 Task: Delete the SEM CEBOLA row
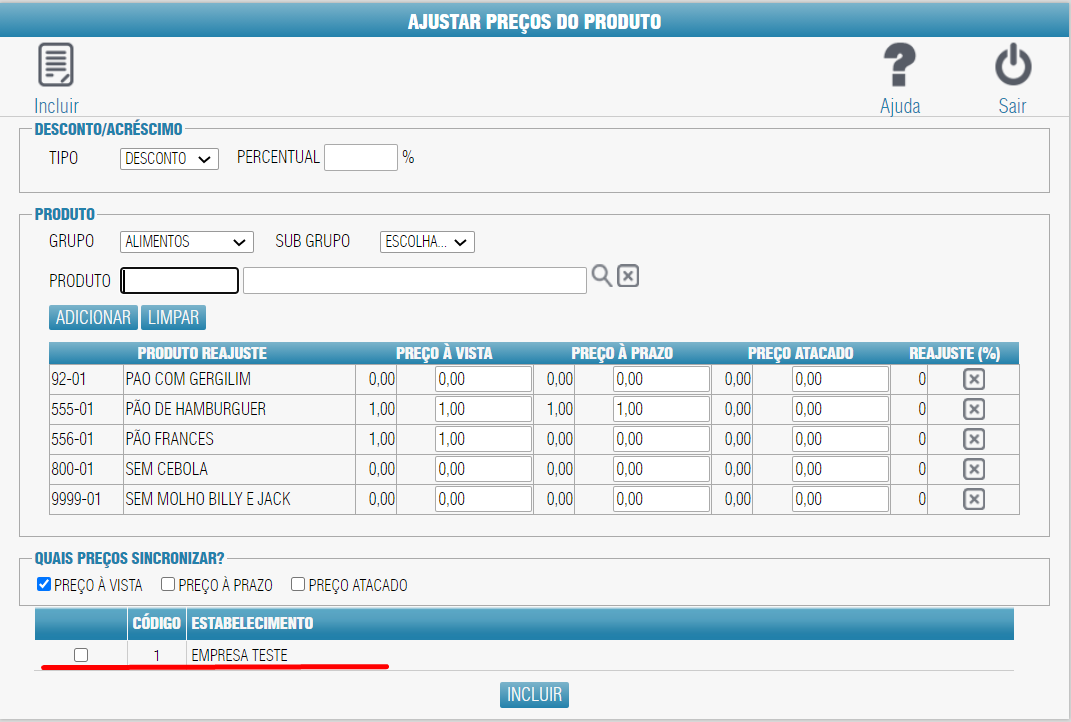[973, 469]
